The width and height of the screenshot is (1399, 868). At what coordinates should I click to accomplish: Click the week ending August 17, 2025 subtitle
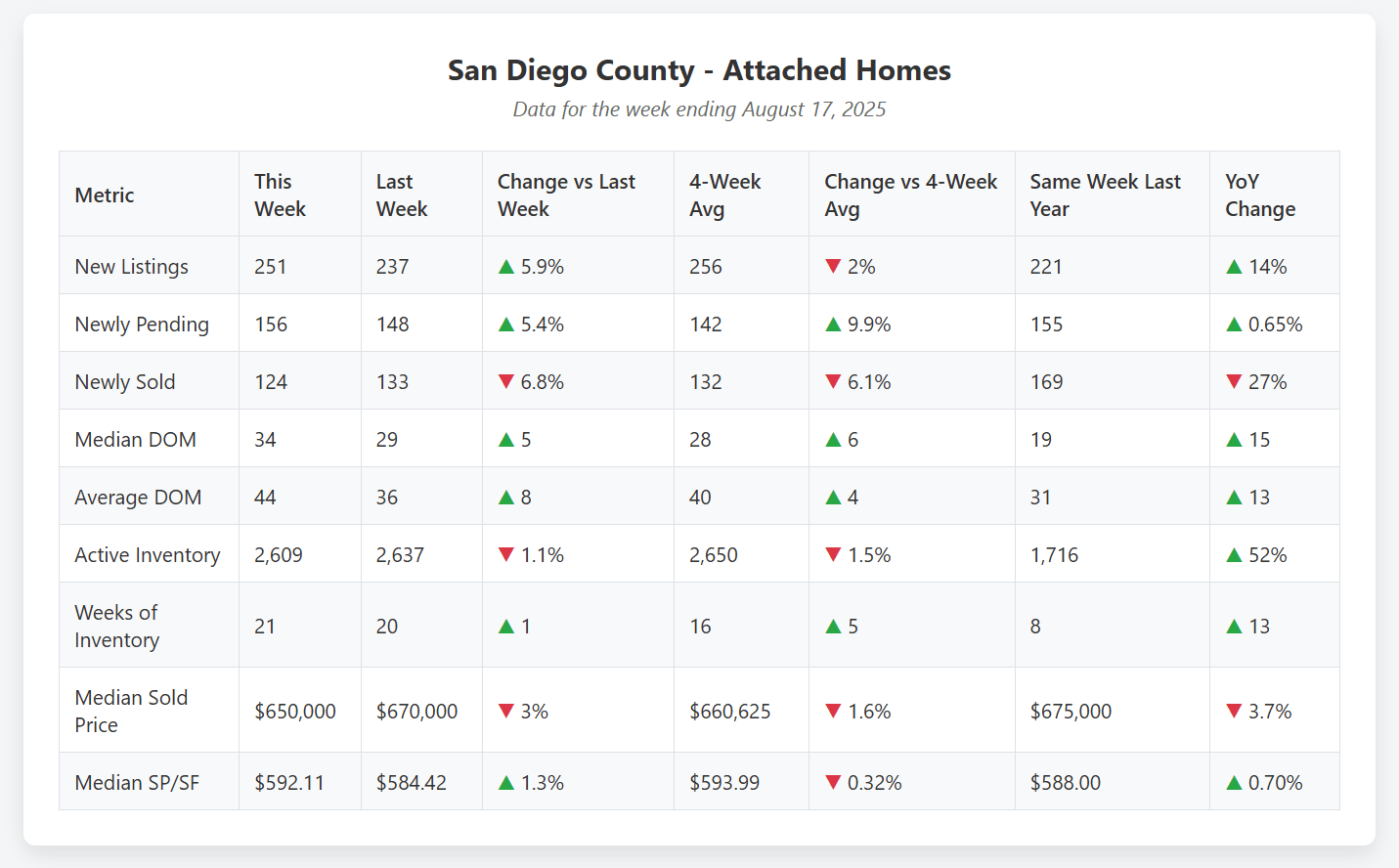699,109
